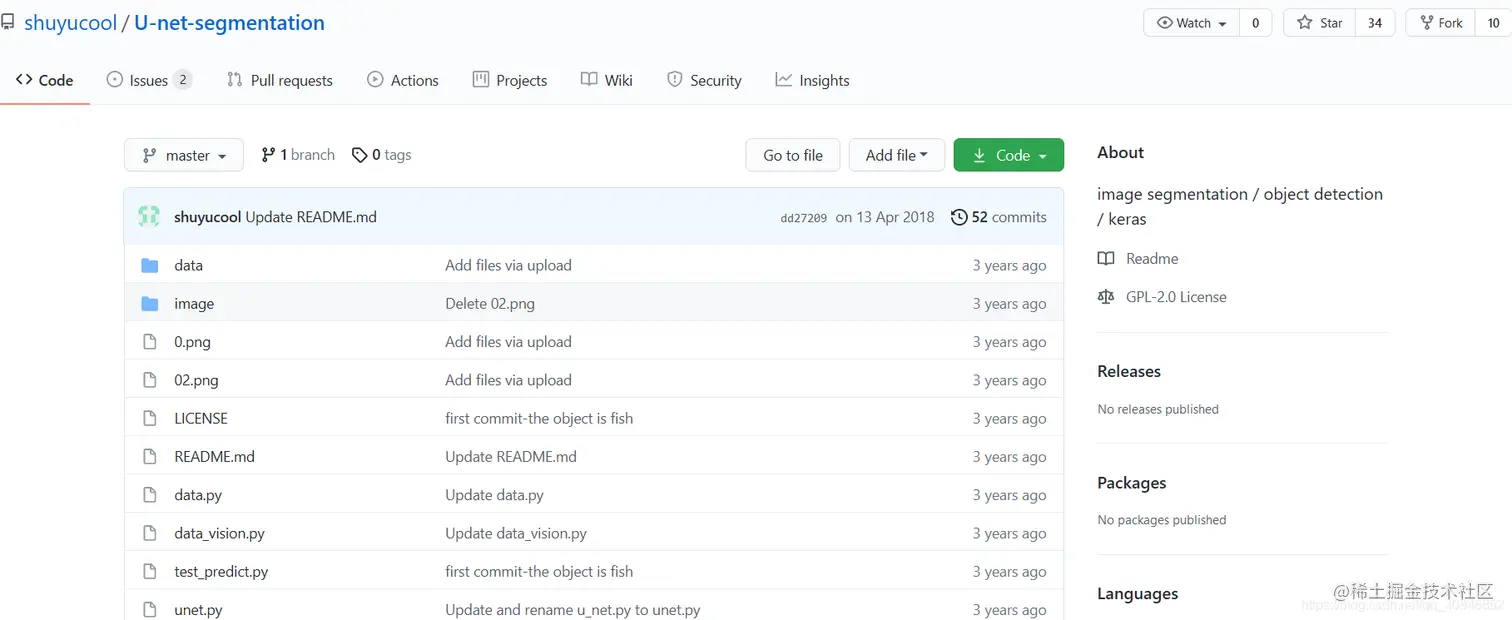Viewport: 1512px width, 620px height.
Task: Click shuyucool's avatar in commit bar
Action: click(x=149, y=216)
